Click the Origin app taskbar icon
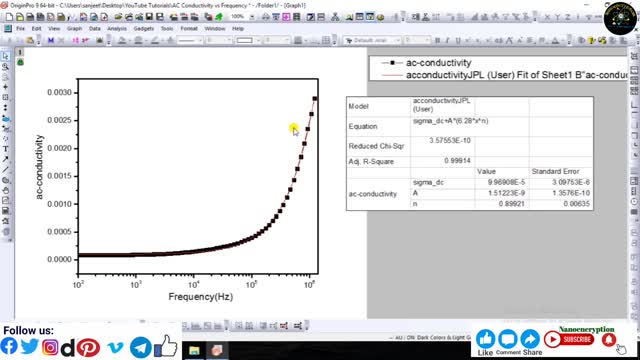Viewport: 640px width, 360px height. click(x=217, y=350)
